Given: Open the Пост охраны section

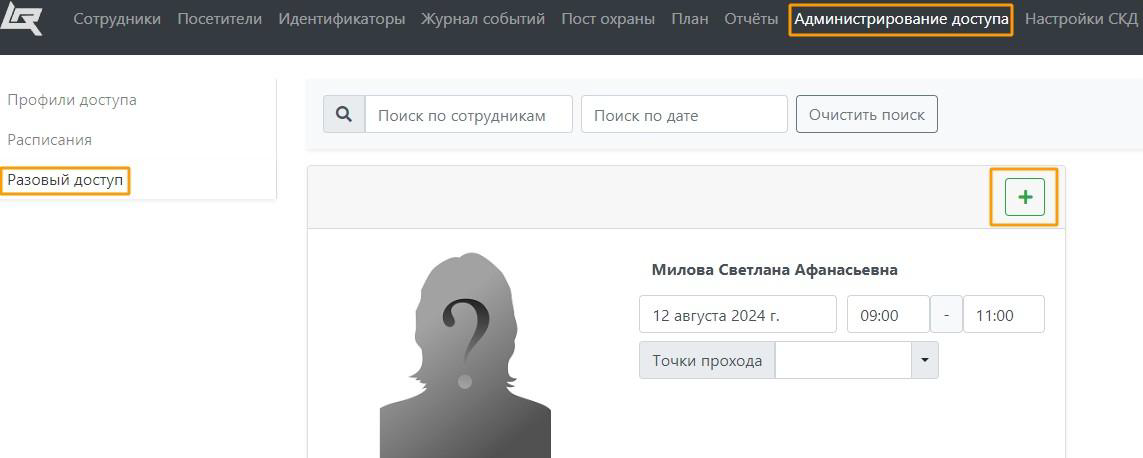Looking at the screenshot, I should (608, 19).
